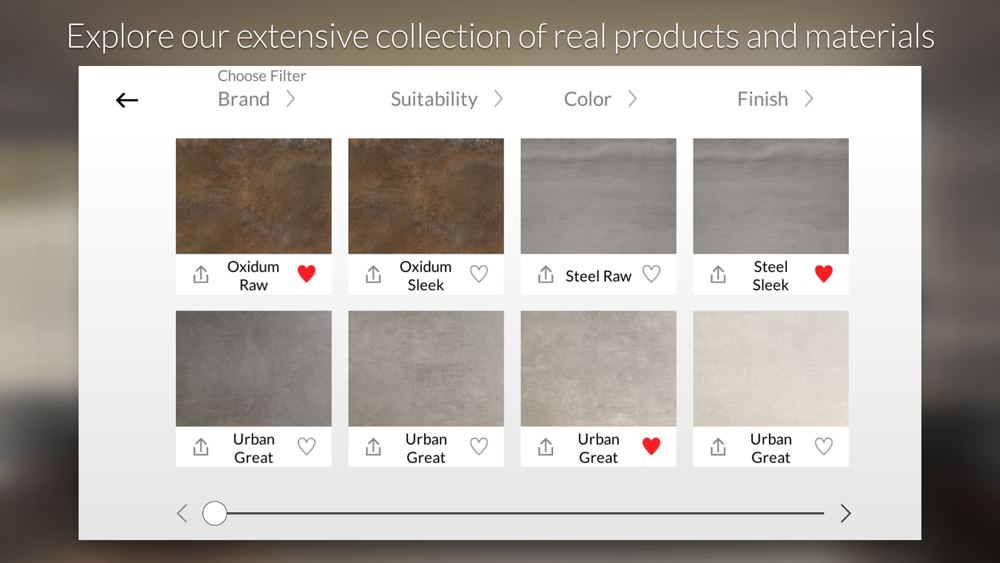Share the Steel Raw material
This screenshot has height=563, width=1000.
(x=545, y=274)
